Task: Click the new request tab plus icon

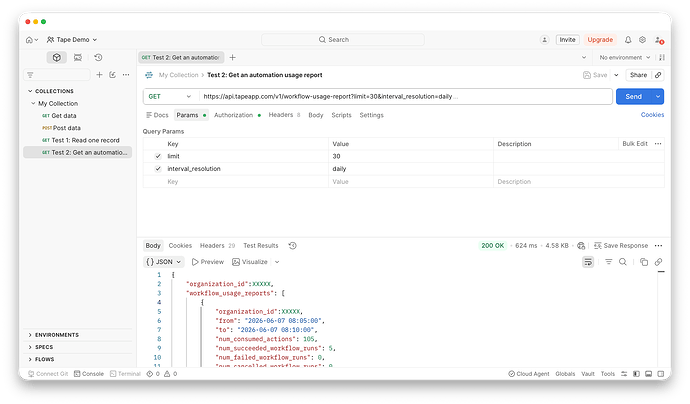Action: point(233,57)
